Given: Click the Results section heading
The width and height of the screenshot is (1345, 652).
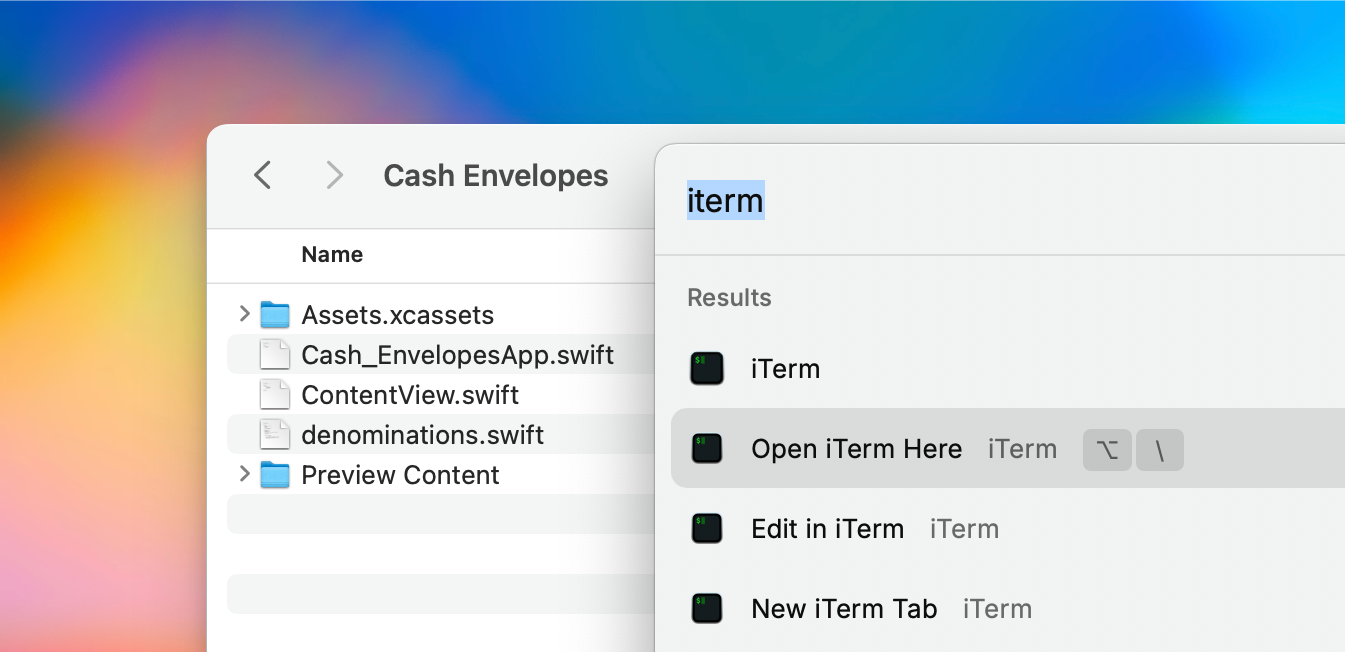Looking at the screenshot, I should 729,298.
